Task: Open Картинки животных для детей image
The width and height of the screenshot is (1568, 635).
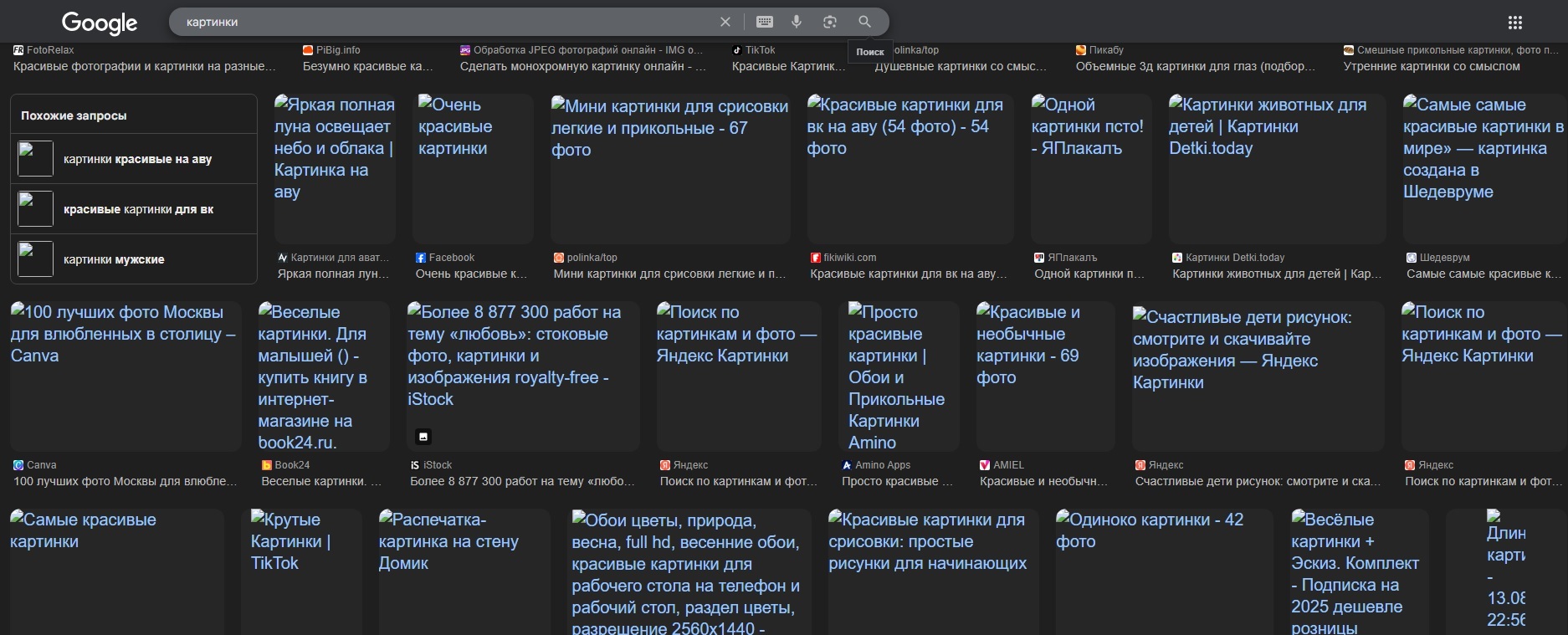Action: coord(1278,169)
